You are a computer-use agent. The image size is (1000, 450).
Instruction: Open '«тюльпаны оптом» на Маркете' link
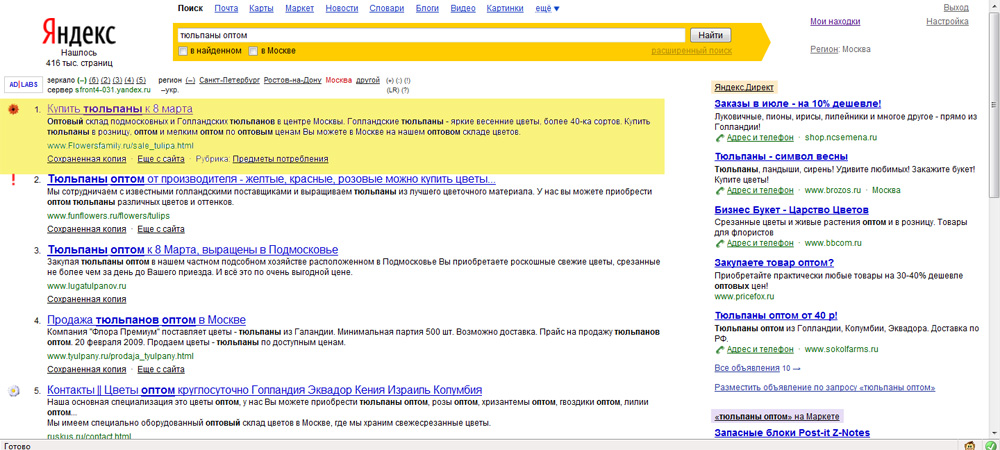[777, 416]
